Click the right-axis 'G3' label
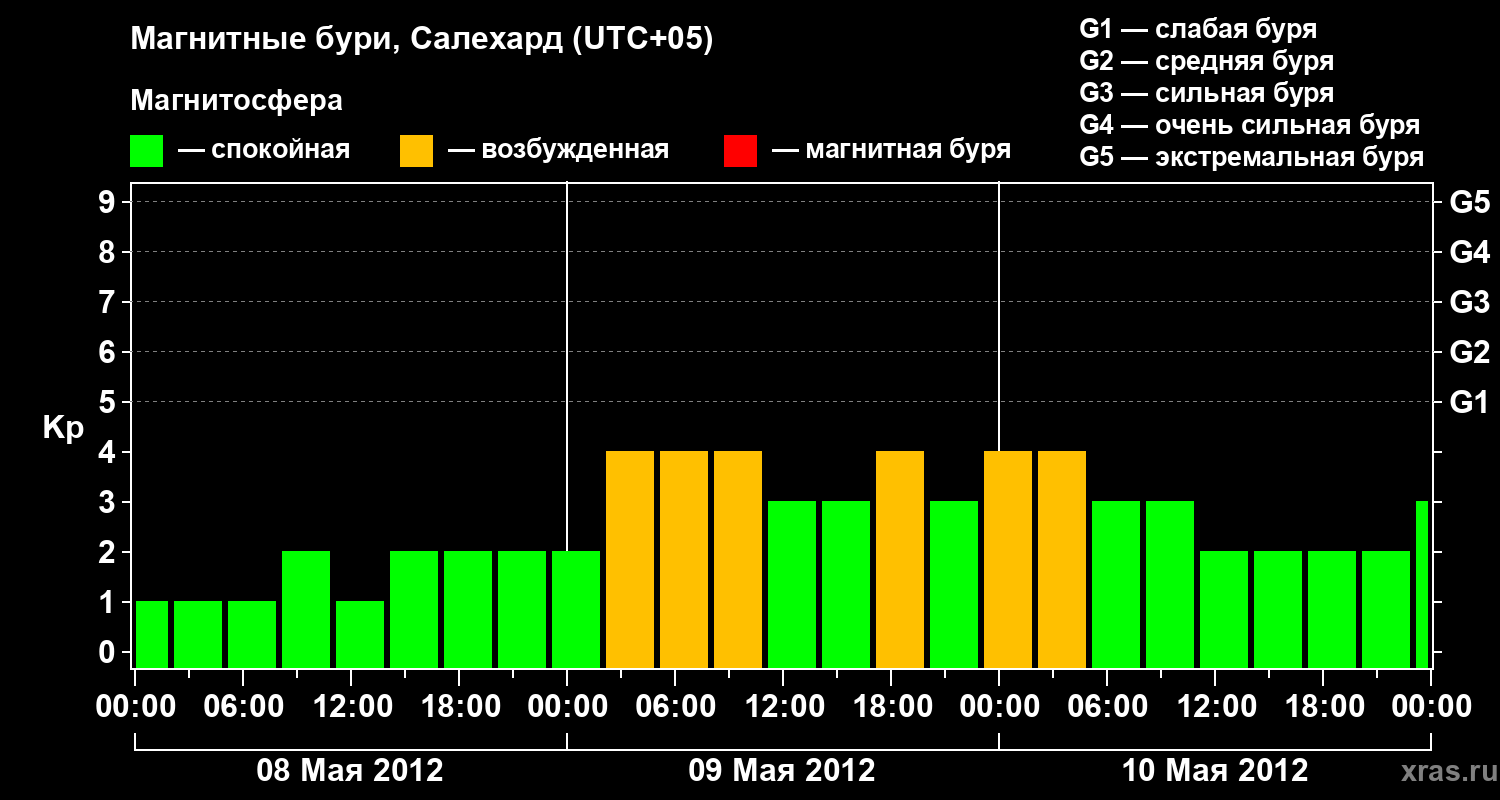Viewport: 1500px width, 800px height. click(x=1469, y=302)
